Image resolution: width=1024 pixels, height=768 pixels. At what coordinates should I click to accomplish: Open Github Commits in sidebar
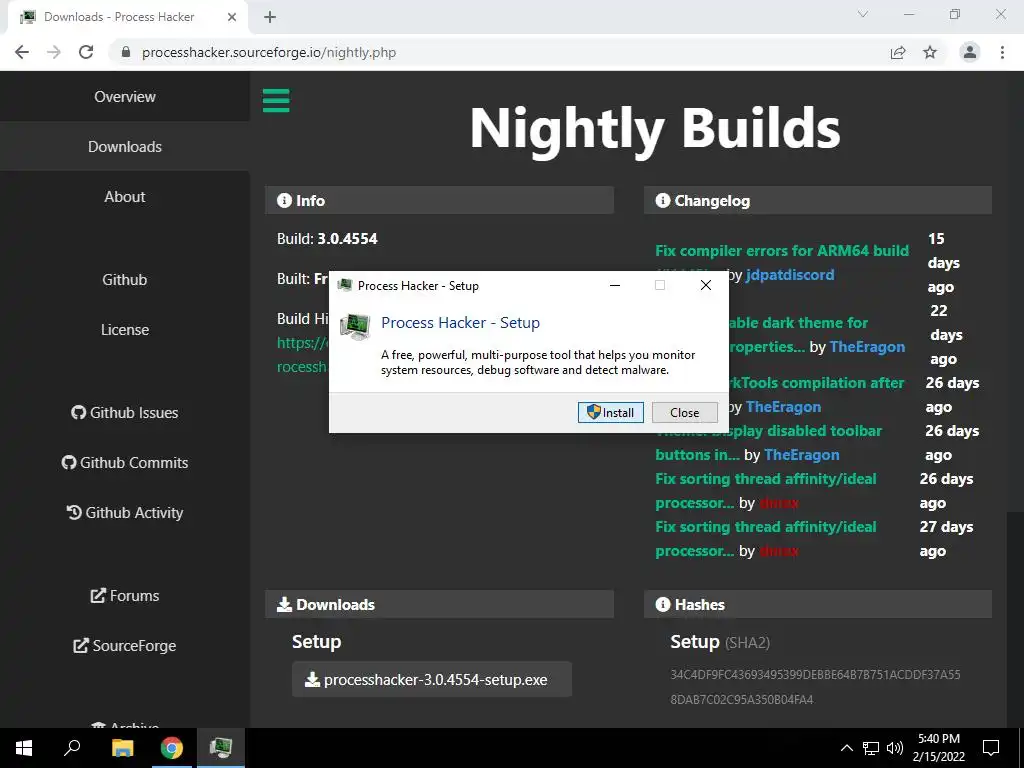coord(125,462)
